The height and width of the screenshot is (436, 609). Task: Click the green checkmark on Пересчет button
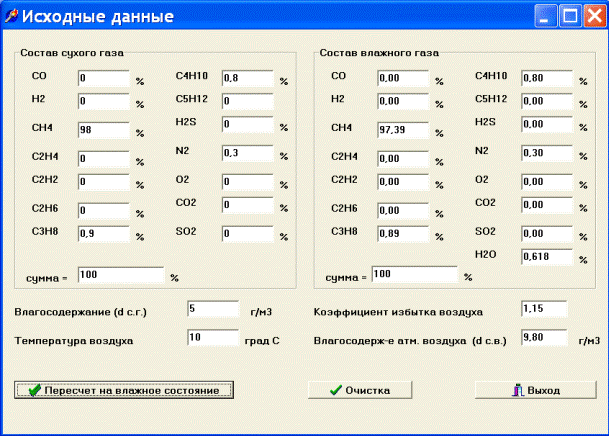coord(34,390)
